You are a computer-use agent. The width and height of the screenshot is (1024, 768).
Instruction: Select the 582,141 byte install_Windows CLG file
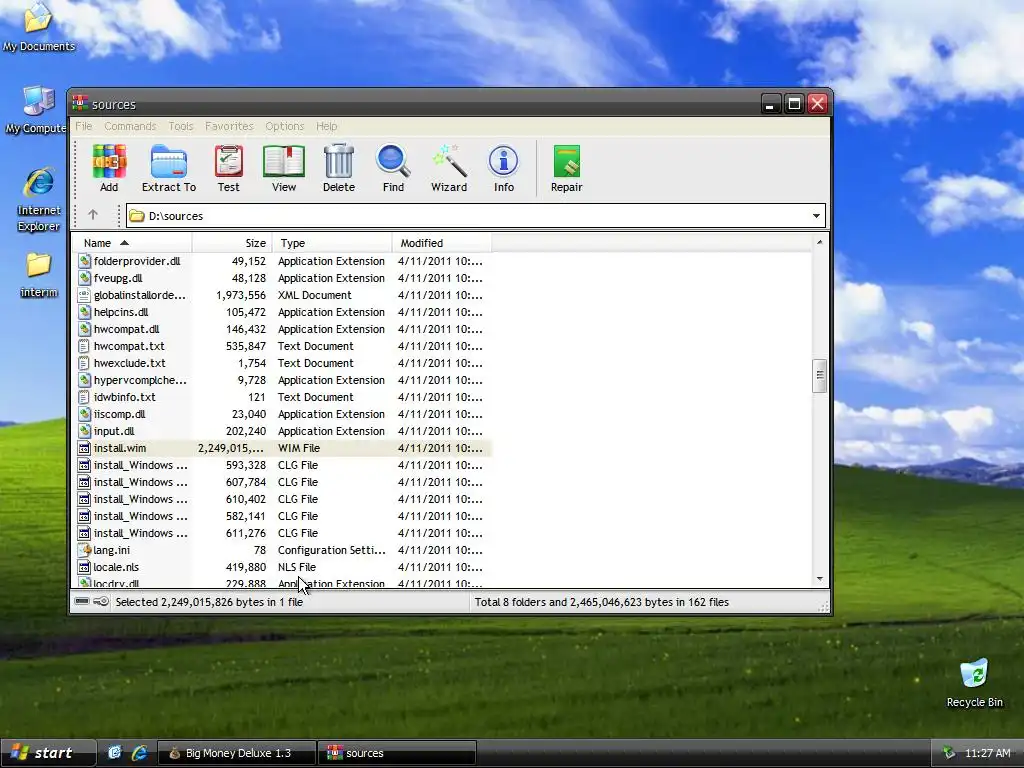click(281, 516)
